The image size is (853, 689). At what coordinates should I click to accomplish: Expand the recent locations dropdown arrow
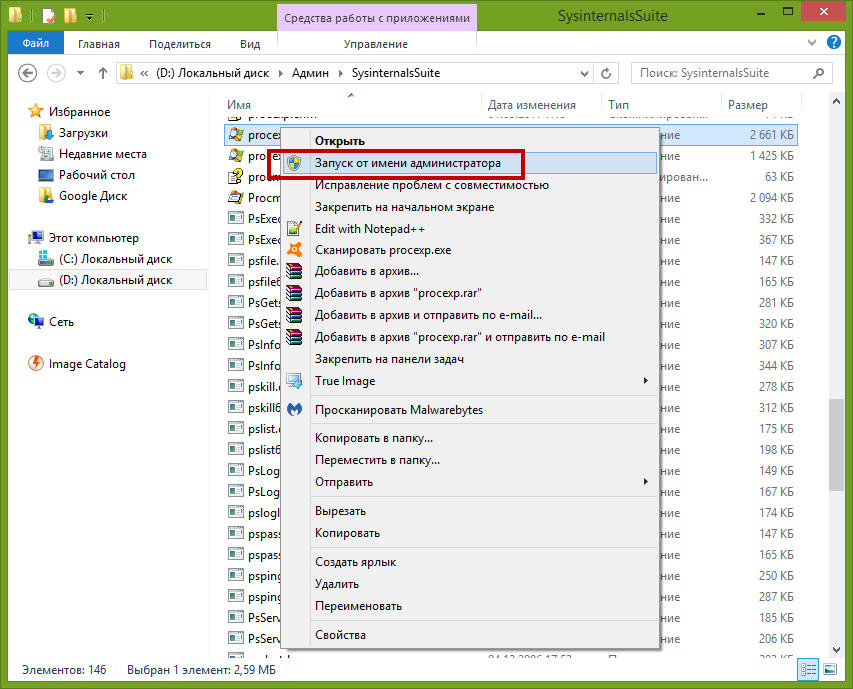click(x=81, y=73)
